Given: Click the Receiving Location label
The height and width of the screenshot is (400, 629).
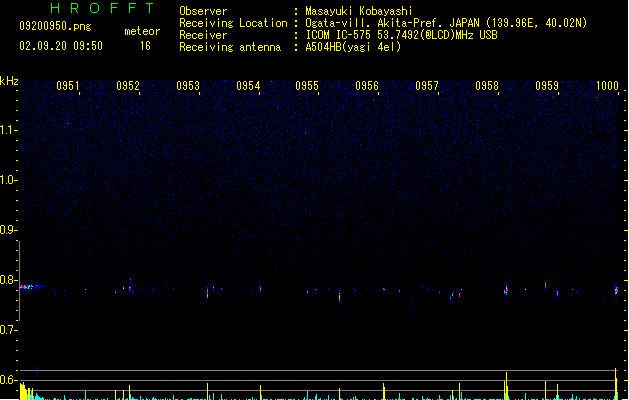Looking at the screenshot, I should (233, 23).
